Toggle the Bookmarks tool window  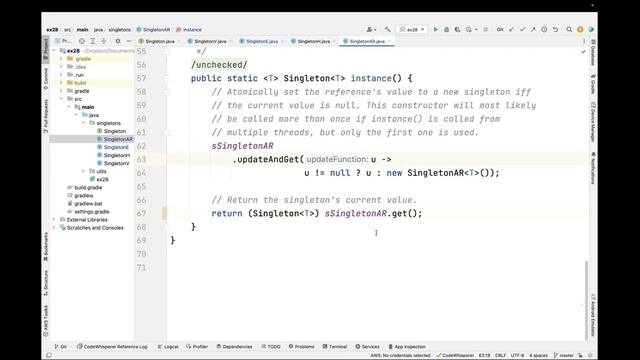click(45, 247)
